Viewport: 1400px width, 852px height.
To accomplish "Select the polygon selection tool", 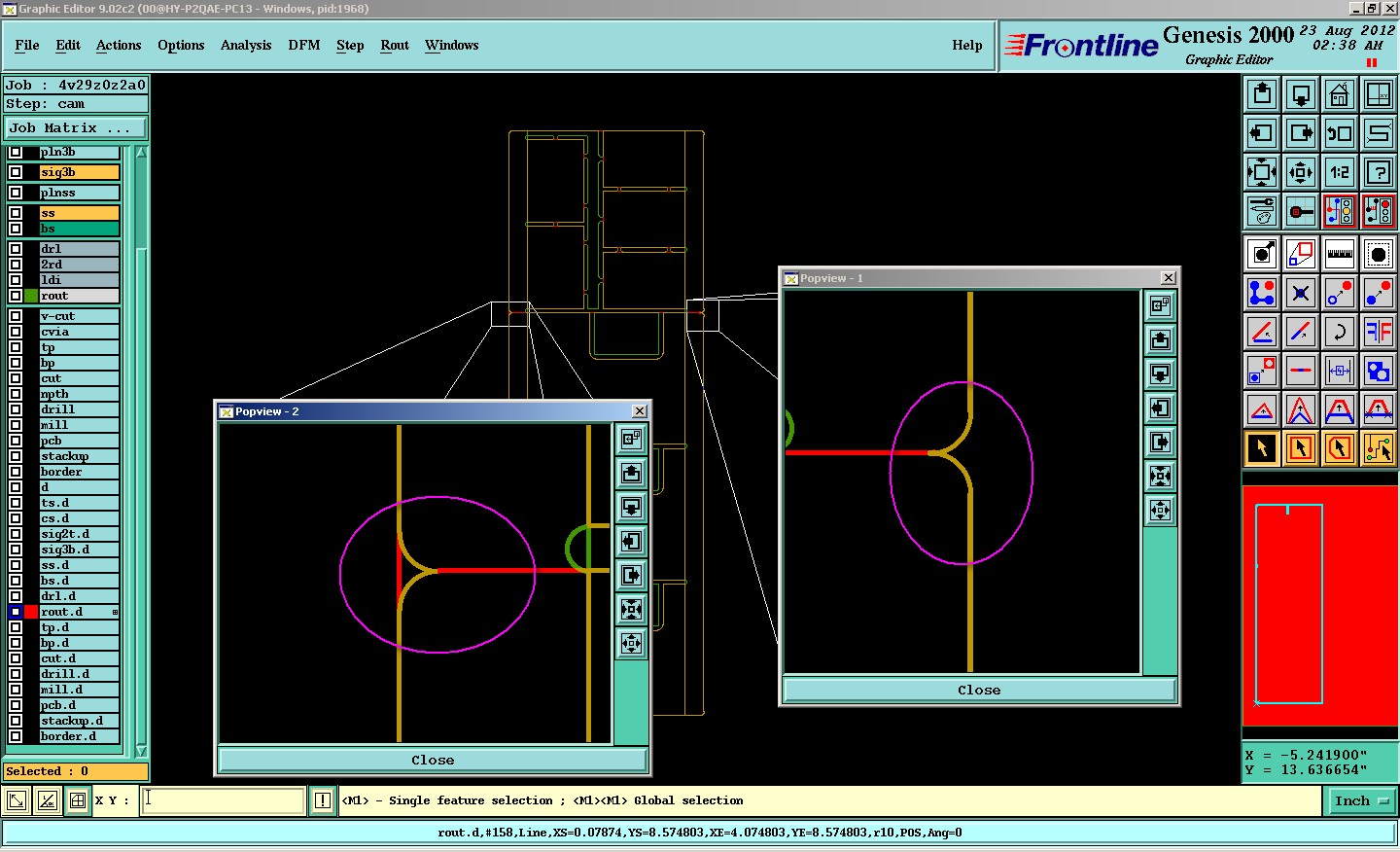I will [1340, 448].
